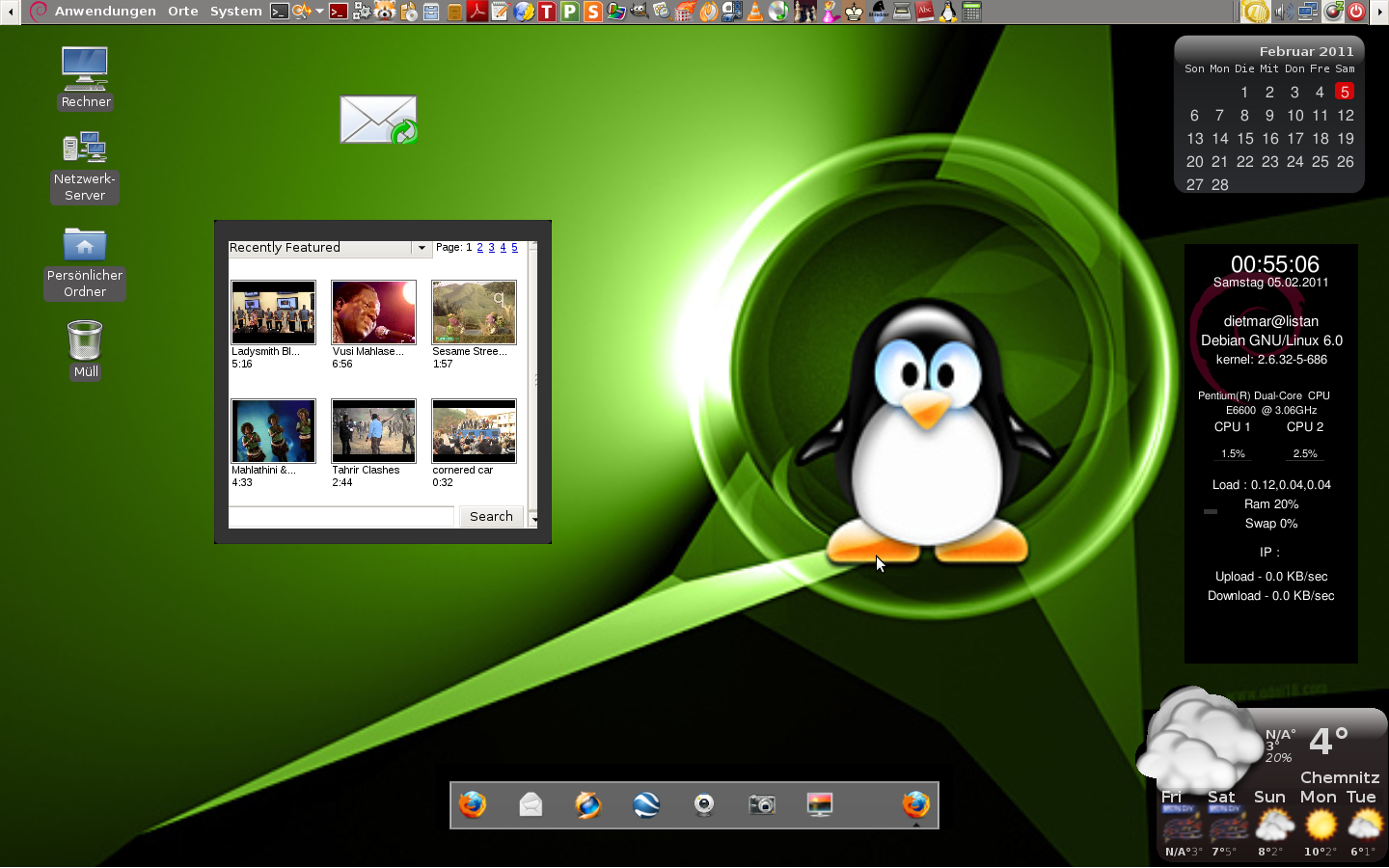
Task: Open the cornered car video thumbnail
Action: (475, 431)
